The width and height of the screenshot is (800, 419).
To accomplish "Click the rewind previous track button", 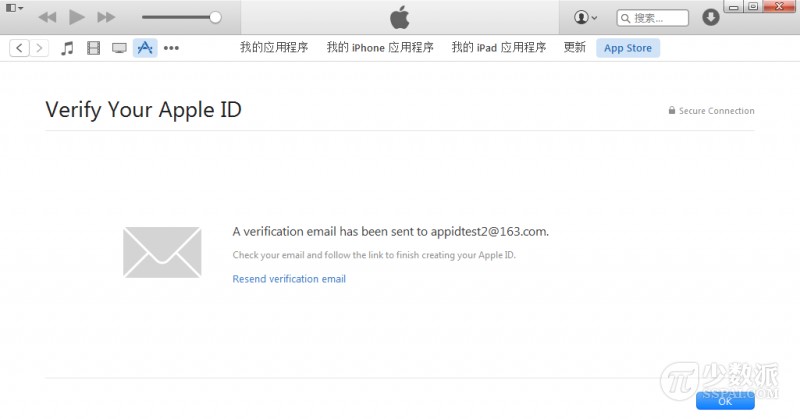I will point(47,18).
